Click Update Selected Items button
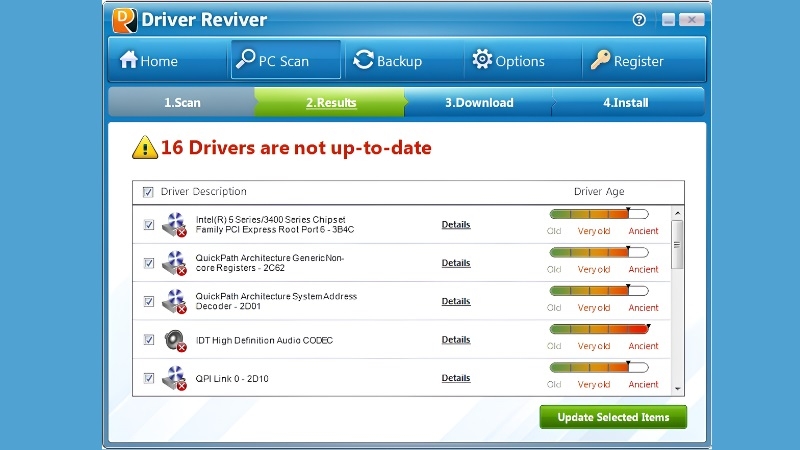800x450 pixels. point(613,417)
